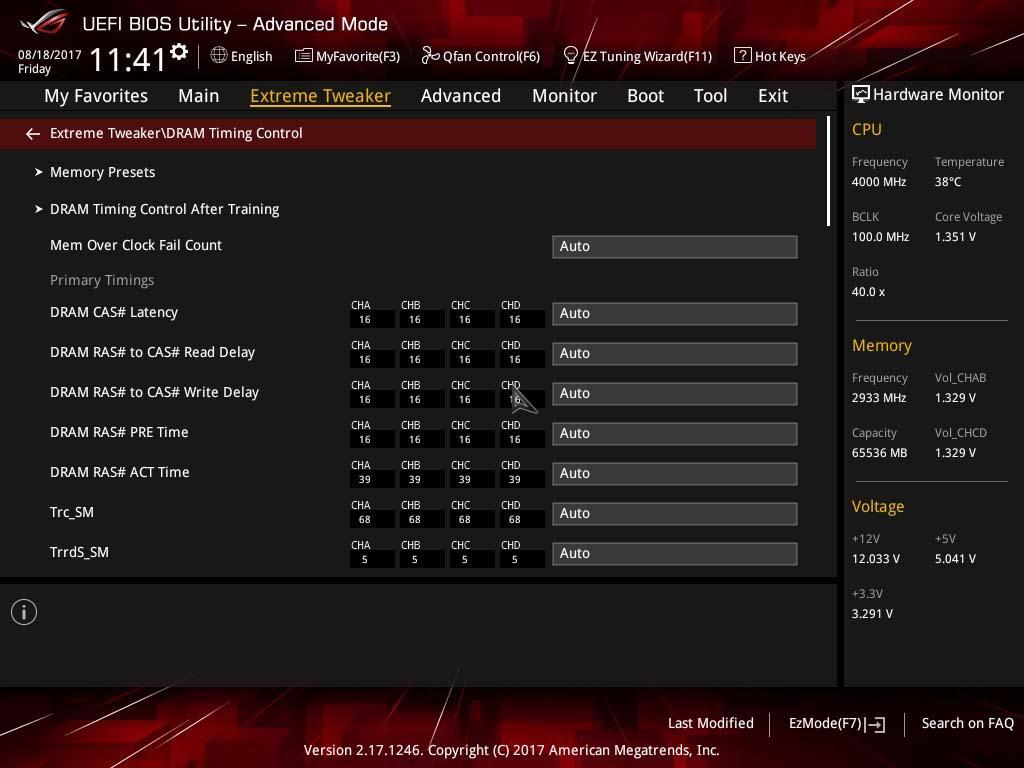Click Search on FAQ
The image size is (1024, 768).
(967, 724)
